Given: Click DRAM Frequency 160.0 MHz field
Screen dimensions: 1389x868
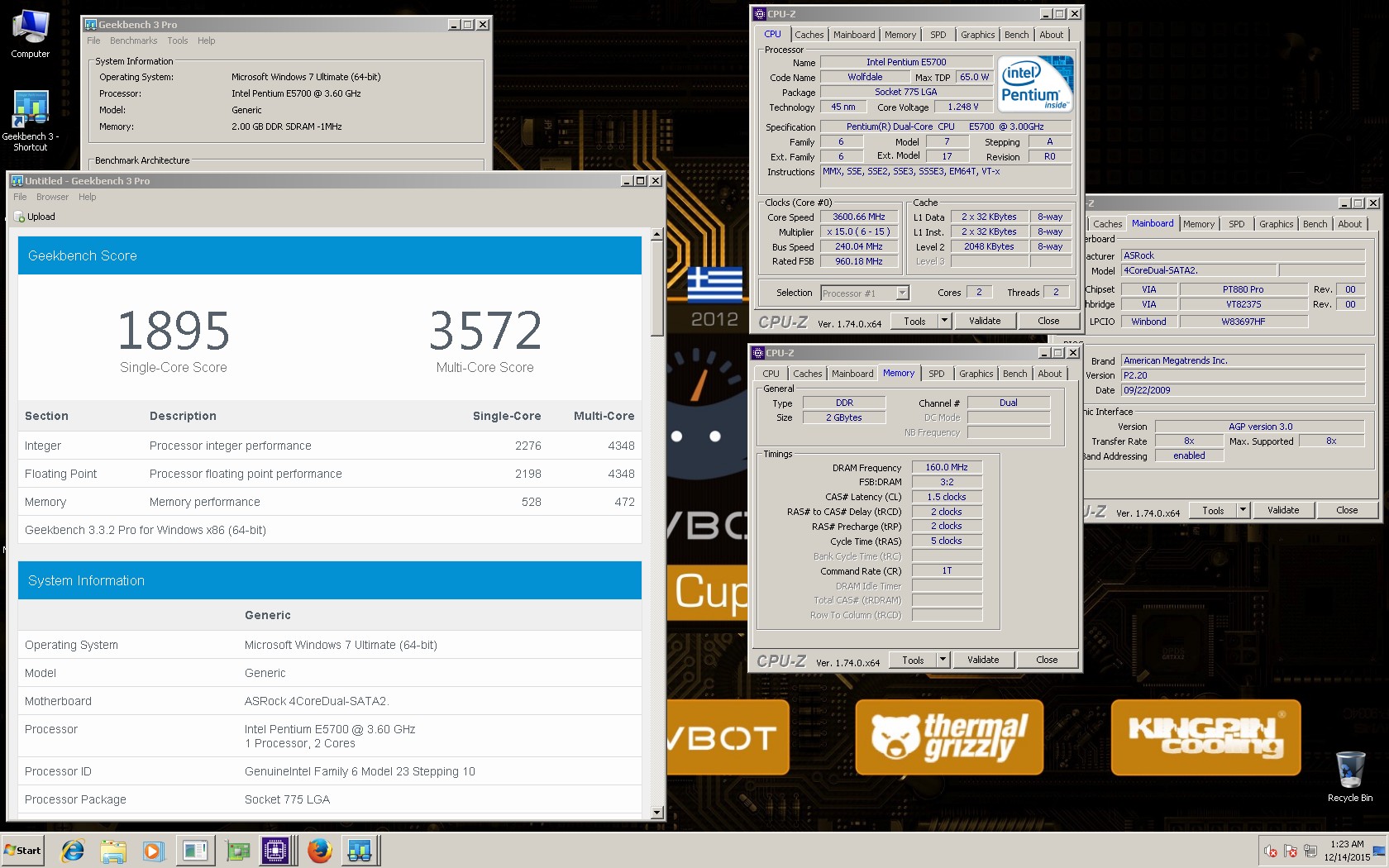Looking at the screenshot, I should (947, 467).
